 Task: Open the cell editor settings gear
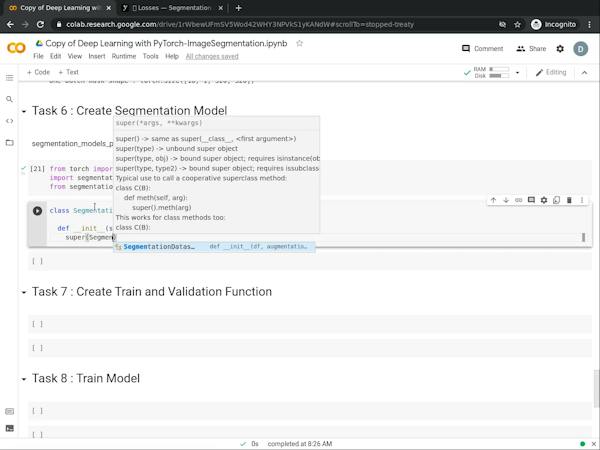pos(544,200)
